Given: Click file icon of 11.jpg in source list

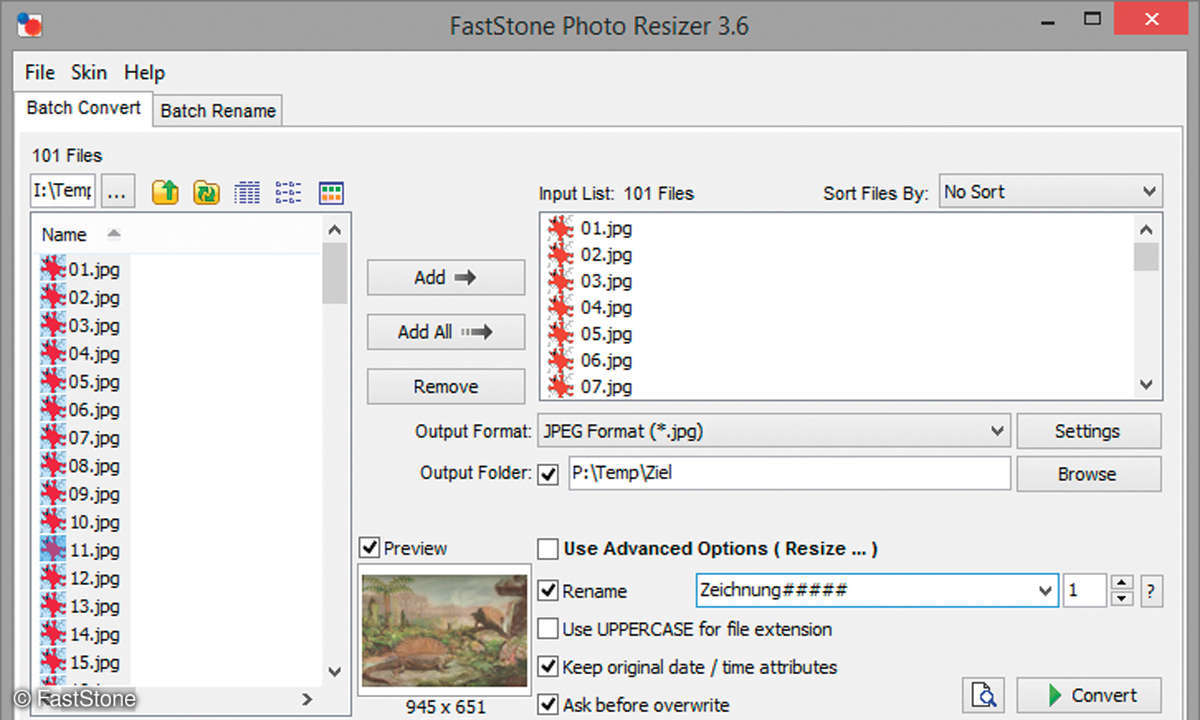Looking at the screenshot, I should click(x=53, y=549).
